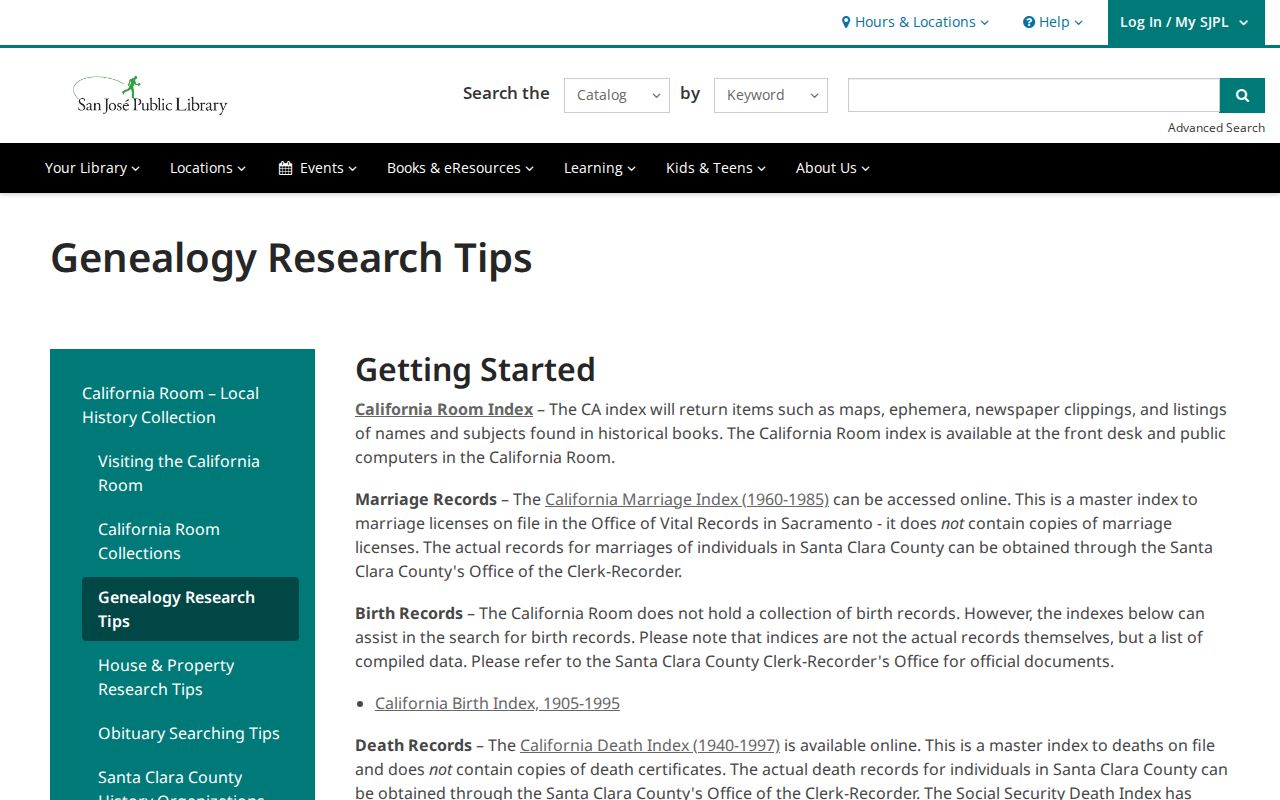1280x800 pixels.
Task: Open the Keyword search type dropdown
Action: (771, 95)
